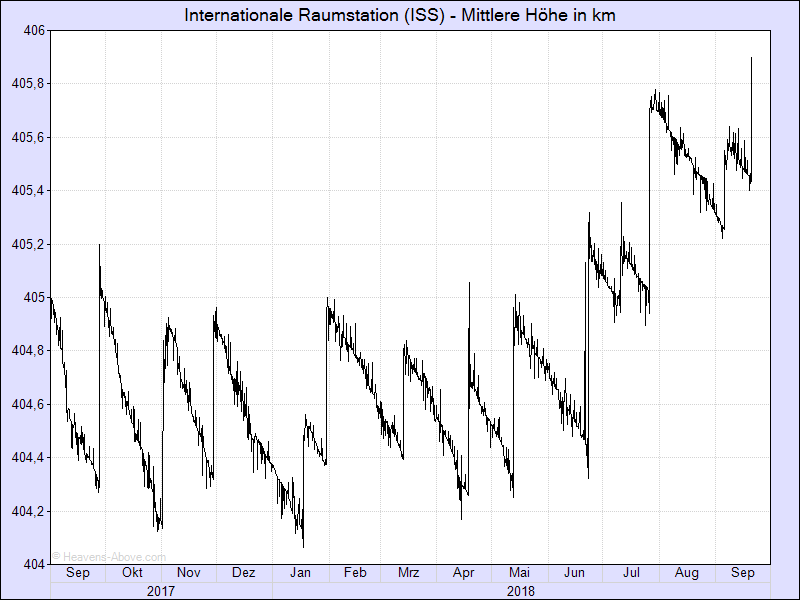Click the Okt month label
The image size is (800, 600).
(x=132, y=573)
